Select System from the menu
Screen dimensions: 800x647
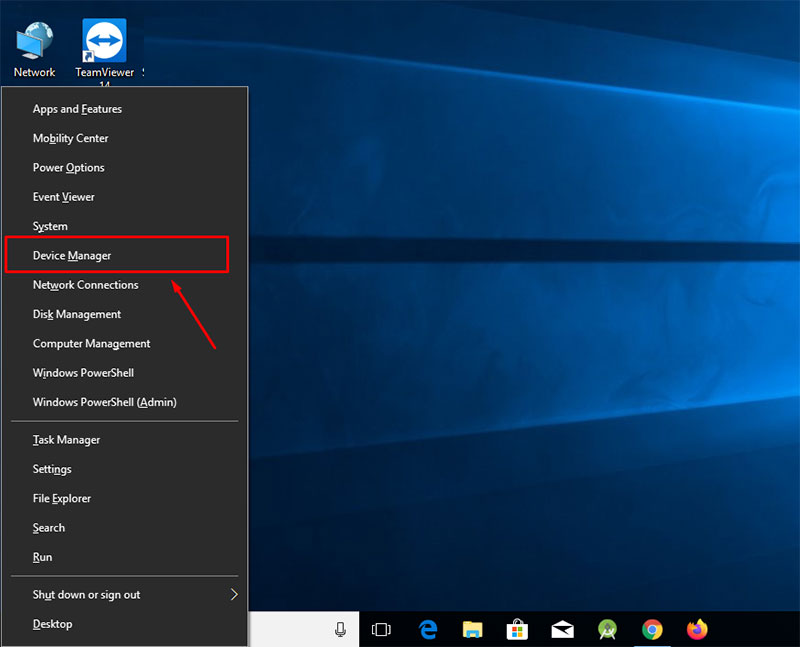[124, 226]
